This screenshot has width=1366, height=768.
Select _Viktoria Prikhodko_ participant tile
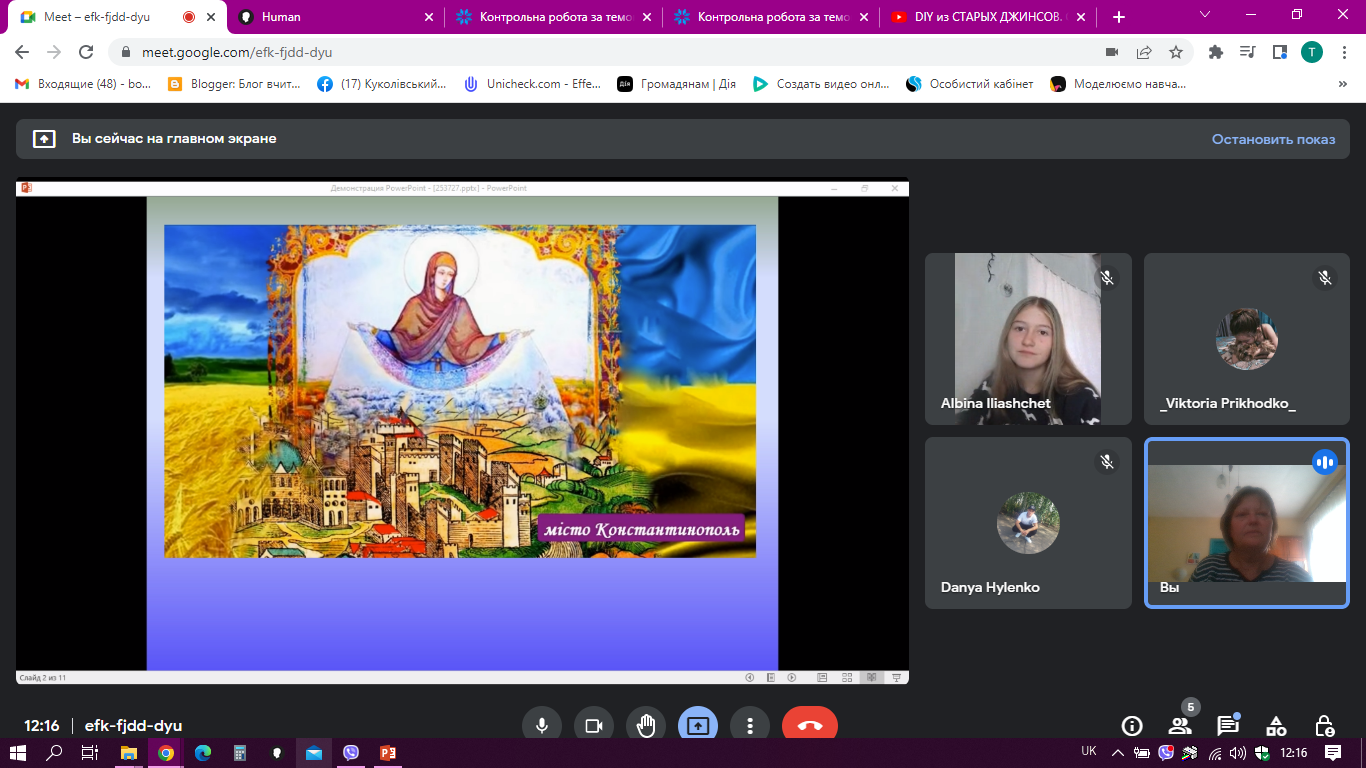(x=1246, y=339)
